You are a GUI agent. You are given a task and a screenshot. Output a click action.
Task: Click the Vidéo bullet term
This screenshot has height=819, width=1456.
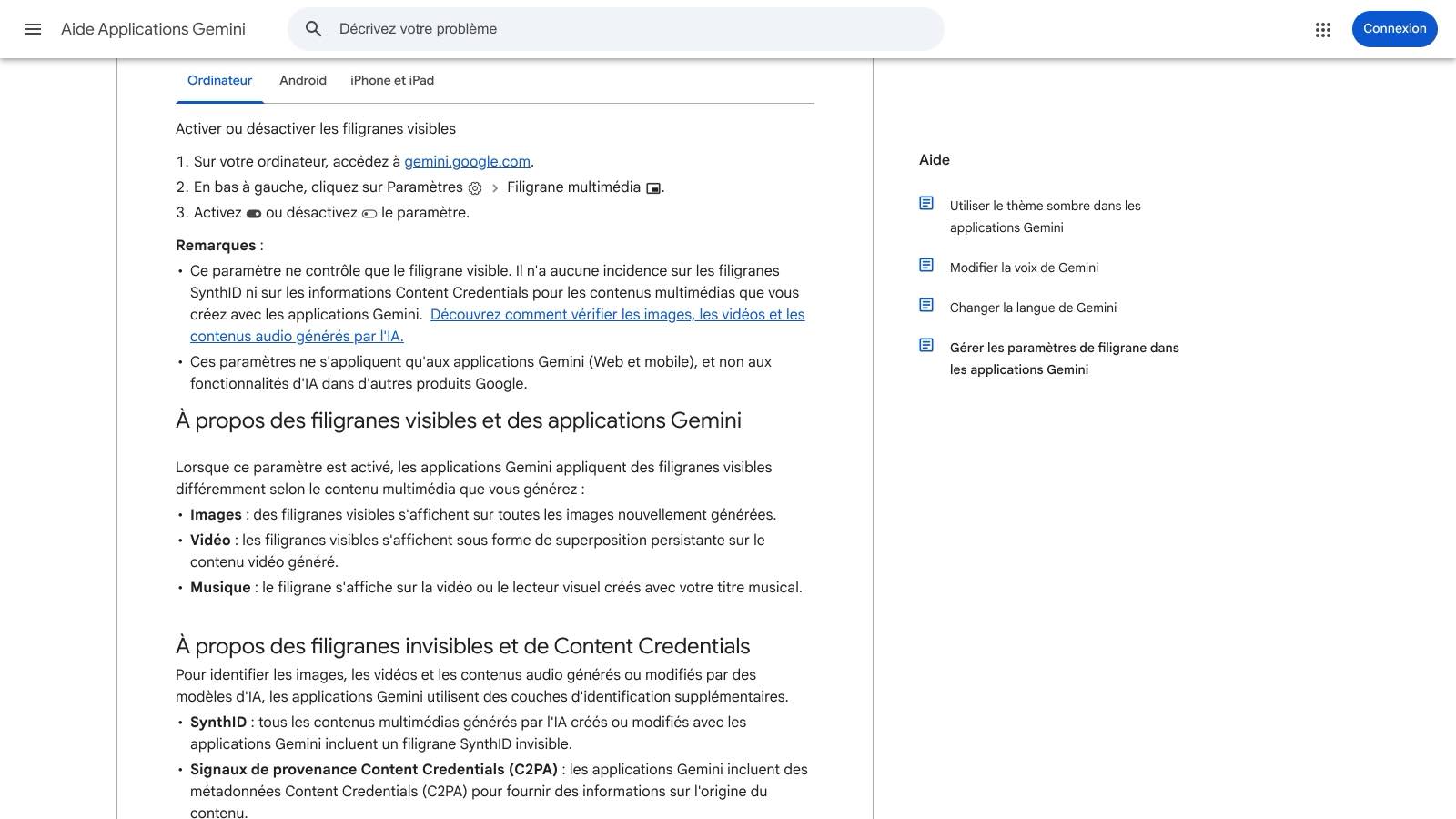[x=210, y=540]
